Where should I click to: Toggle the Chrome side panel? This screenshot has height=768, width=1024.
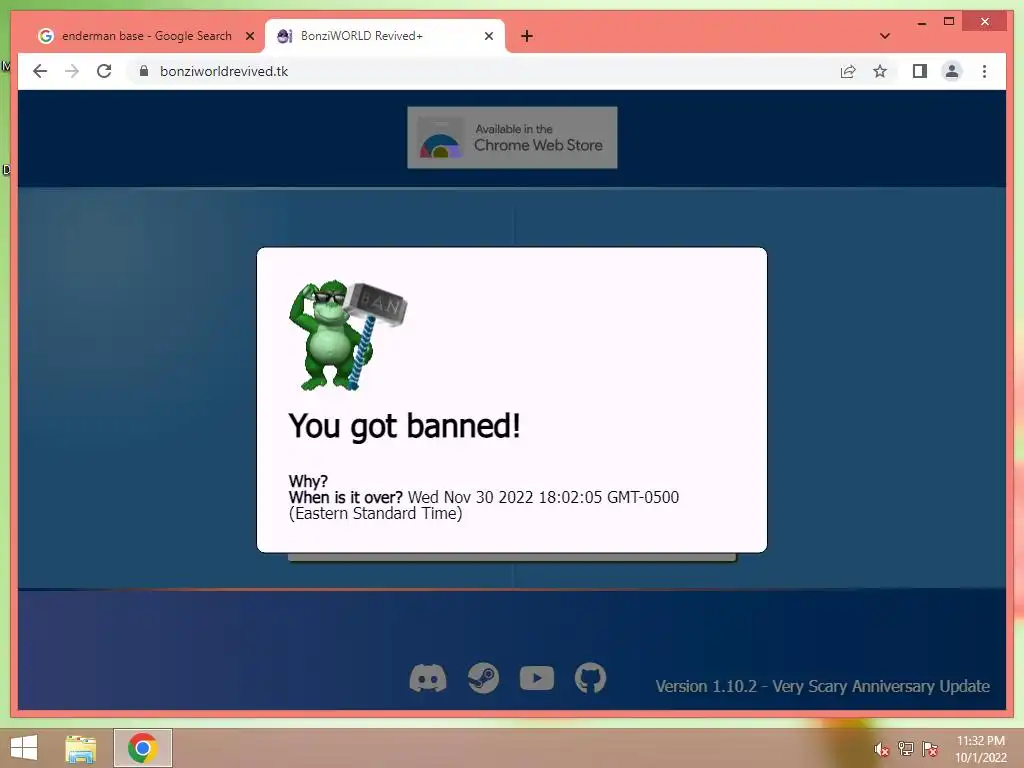[920, 71]
